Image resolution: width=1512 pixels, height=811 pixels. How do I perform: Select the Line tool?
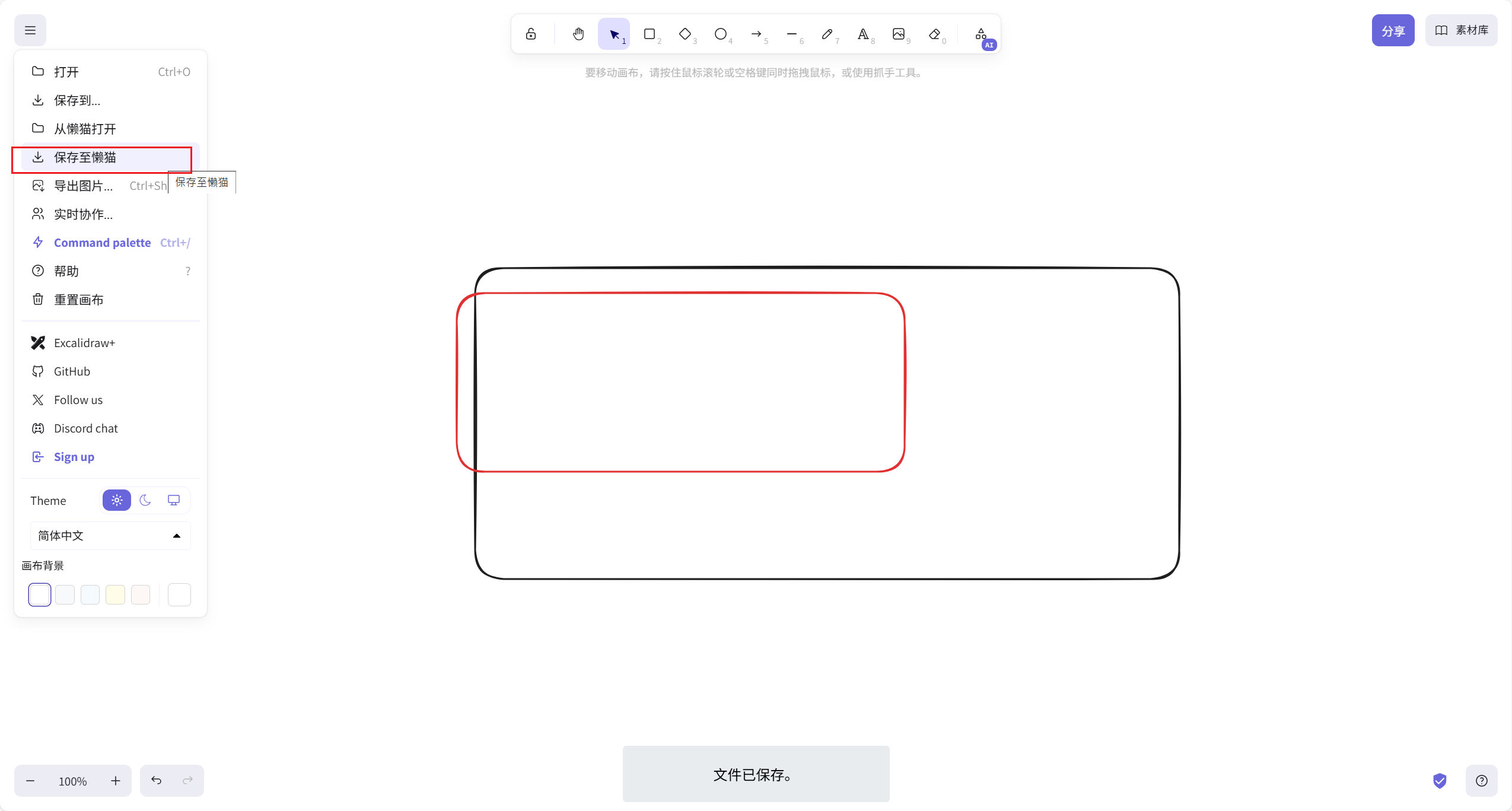[792, 34]
